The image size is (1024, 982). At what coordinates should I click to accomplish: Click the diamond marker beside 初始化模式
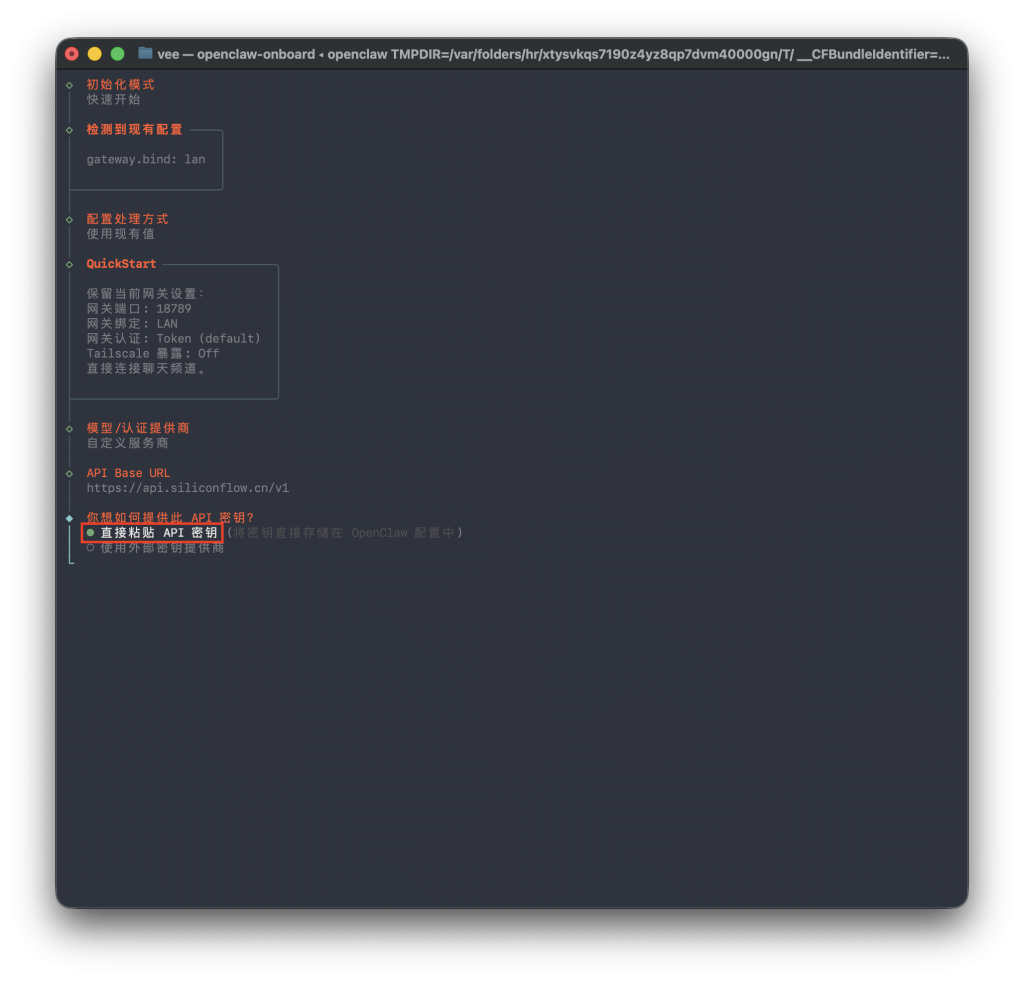pyautogui.click(x=69, y=85)
